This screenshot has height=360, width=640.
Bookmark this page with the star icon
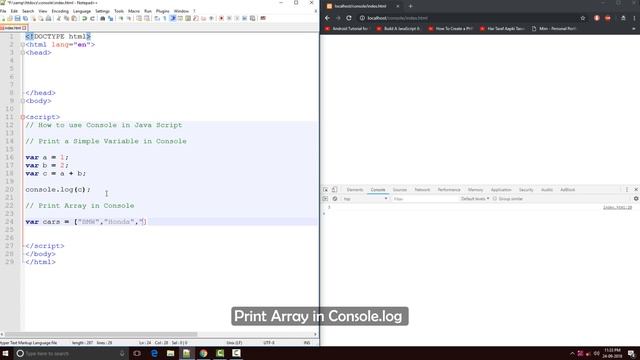[x=583, y=18]
